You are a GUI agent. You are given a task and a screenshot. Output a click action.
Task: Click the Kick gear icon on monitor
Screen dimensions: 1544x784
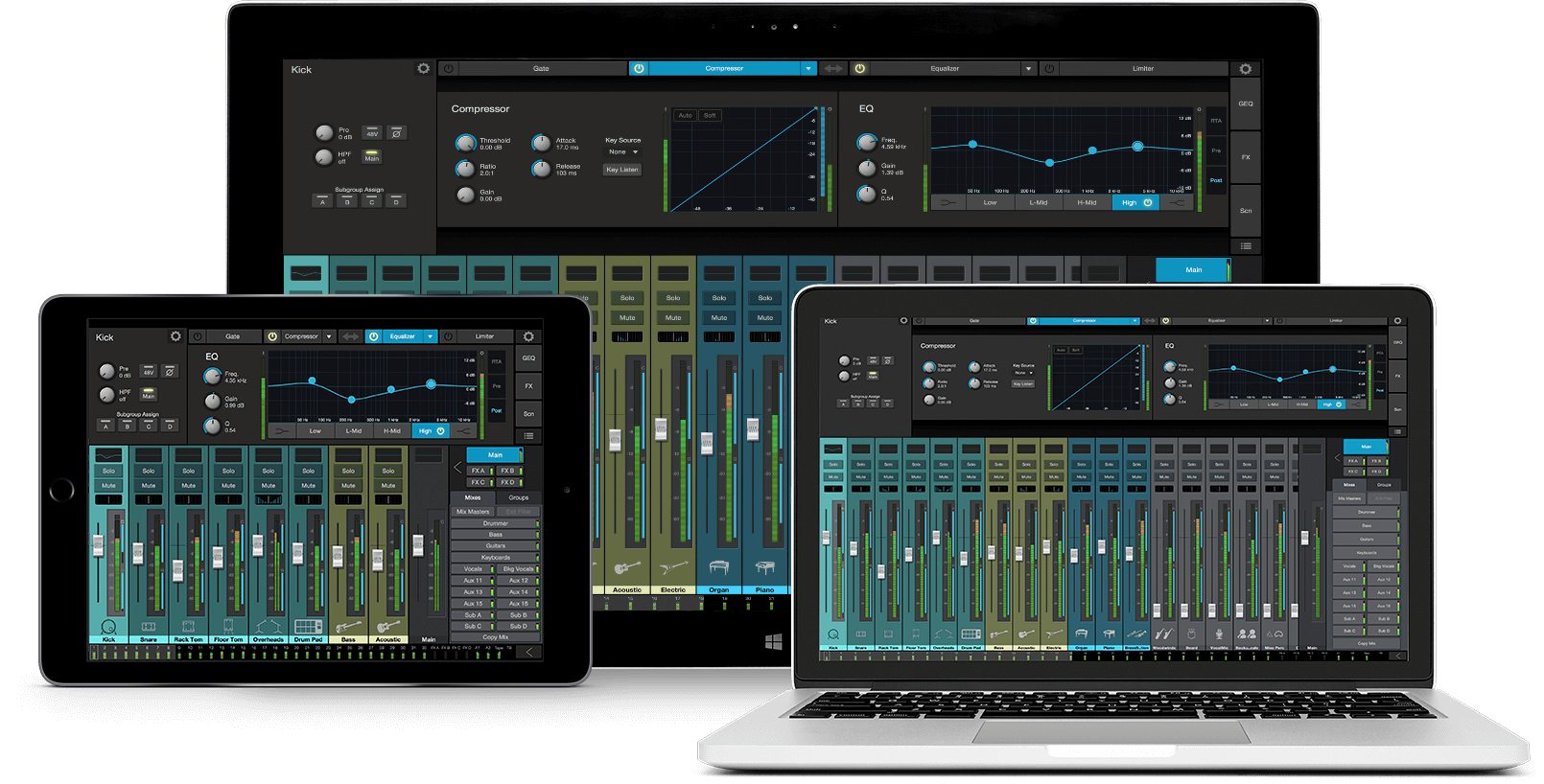[423, 69]
